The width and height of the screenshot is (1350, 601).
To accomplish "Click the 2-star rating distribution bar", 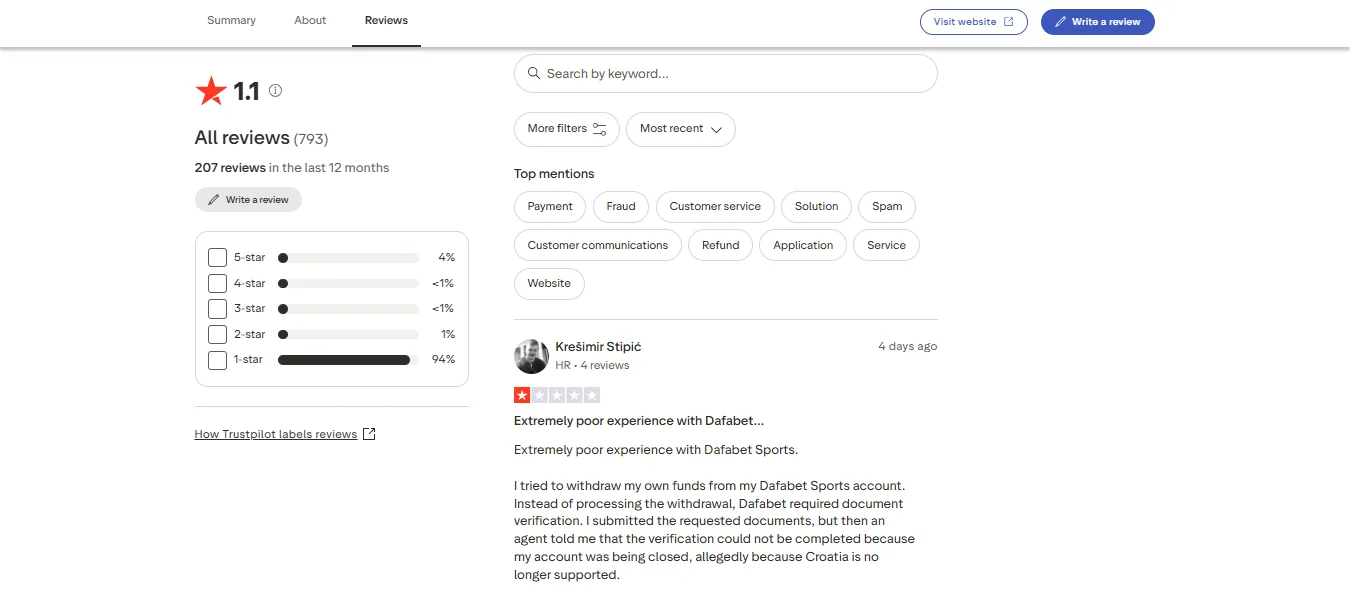I will (x=348, y=335).
